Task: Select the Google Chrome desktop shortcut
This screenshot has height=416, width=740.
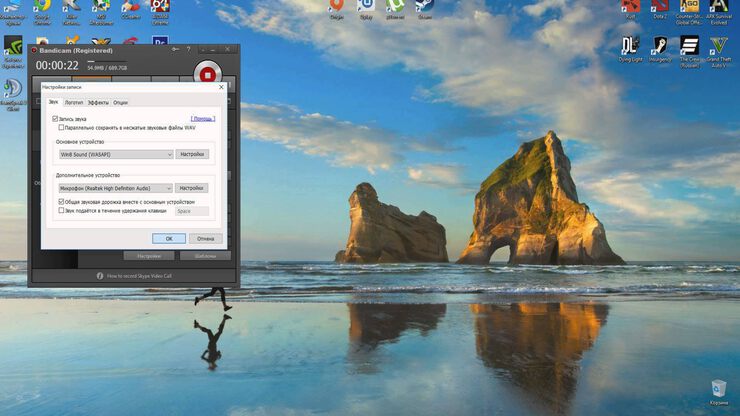Action: [x=42, y=11]
